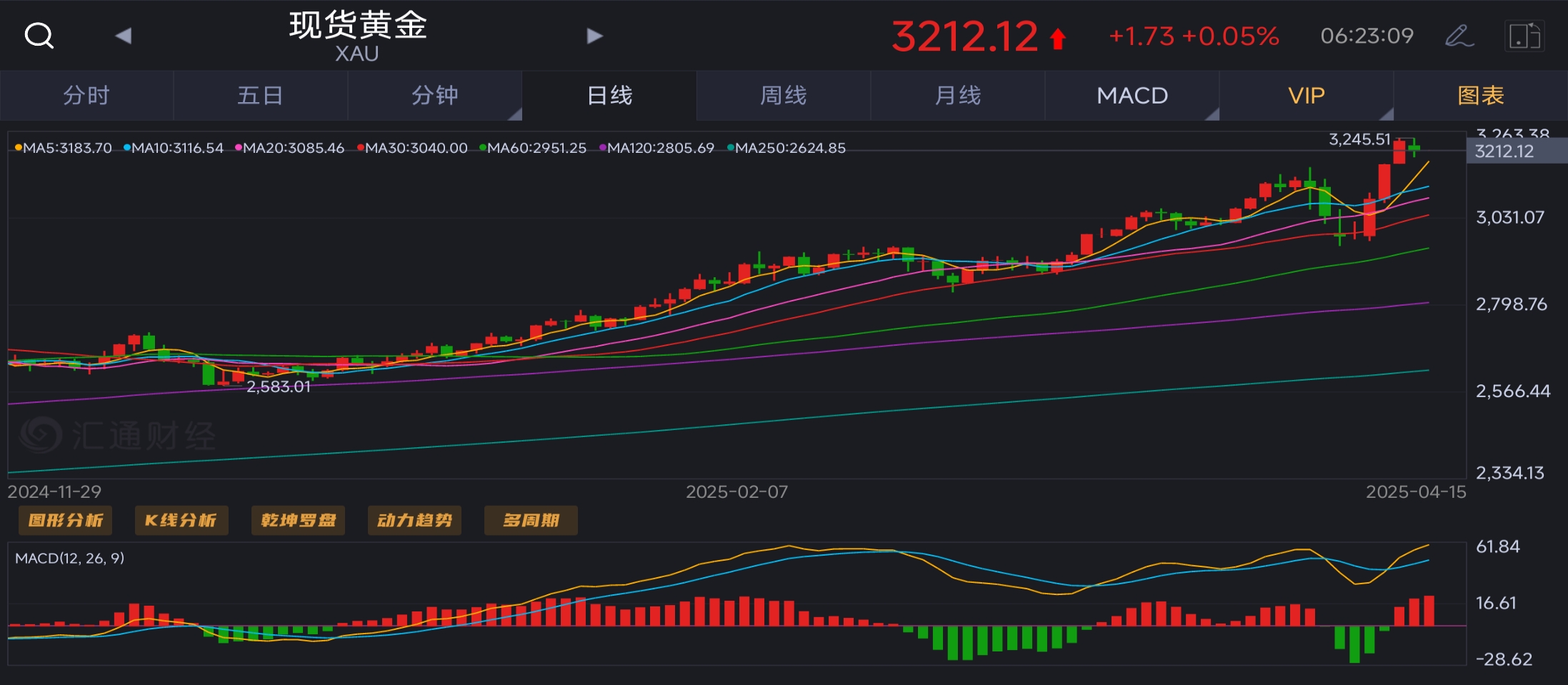The width and height of the screenshot is (1568, 685).
Task: Switch to the 分时 tab
Action: [x=86, y=95]
